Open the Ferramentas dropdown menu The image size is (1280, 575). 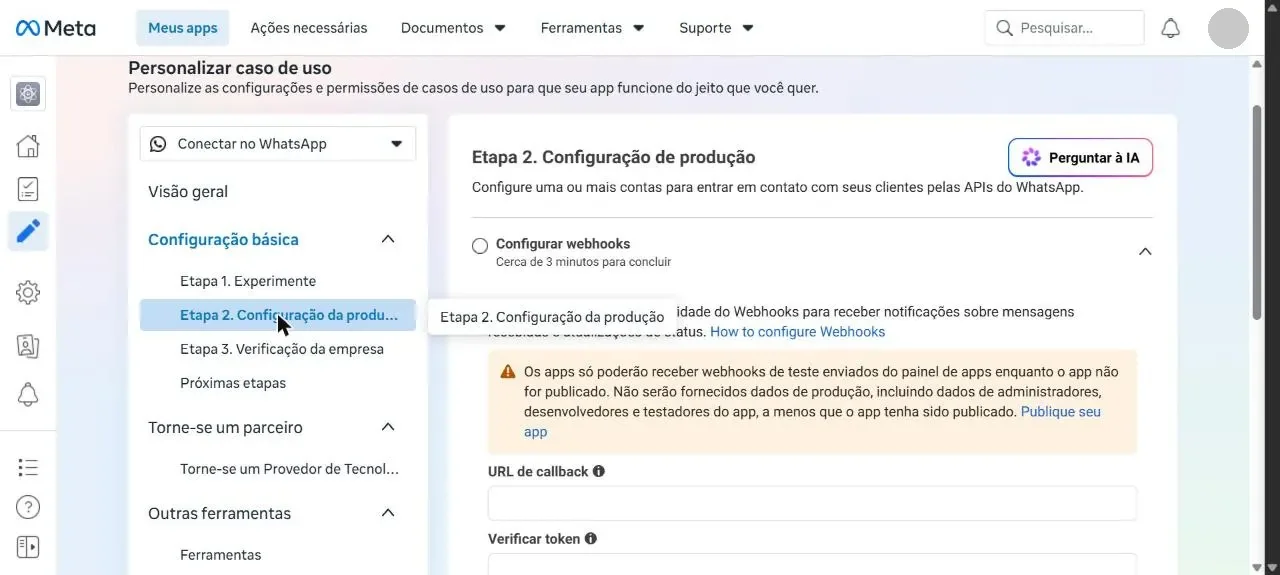(x=592, y=28)
